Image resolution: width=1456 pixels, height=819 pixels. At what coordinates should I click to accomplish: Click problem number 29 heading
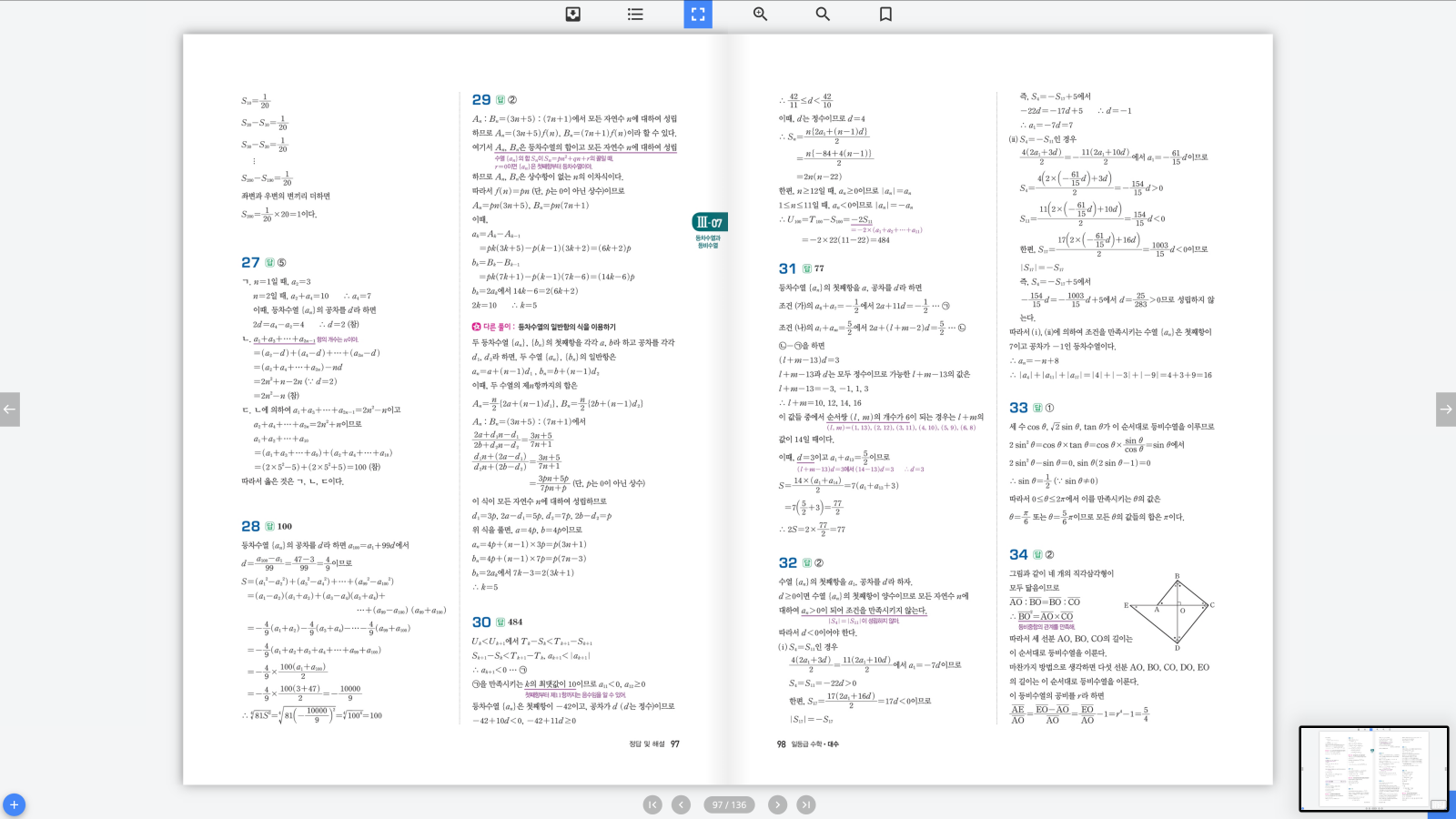click(481, 100)
